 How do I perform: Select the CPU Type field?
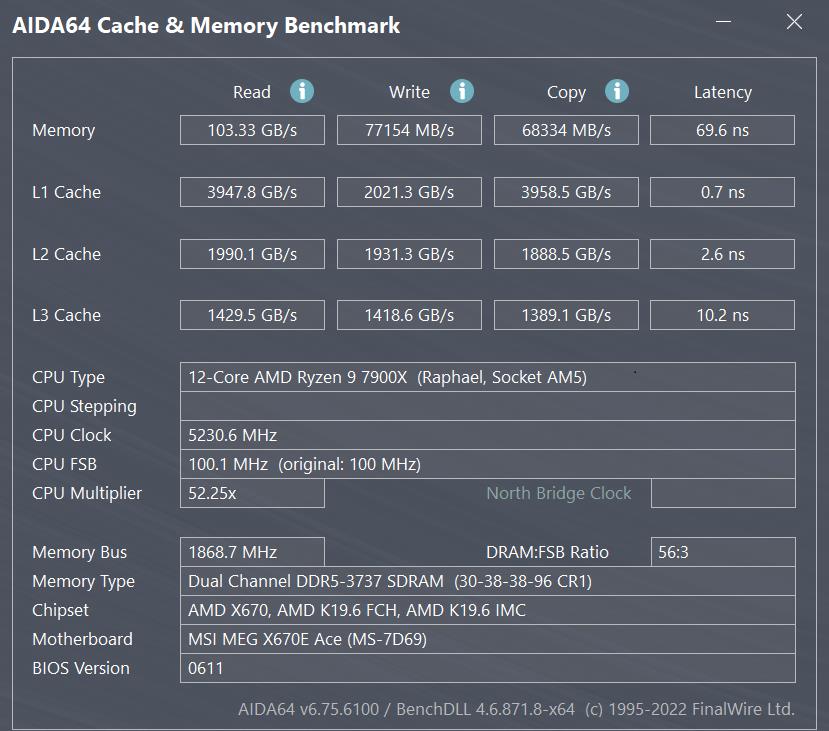(487, 377)
